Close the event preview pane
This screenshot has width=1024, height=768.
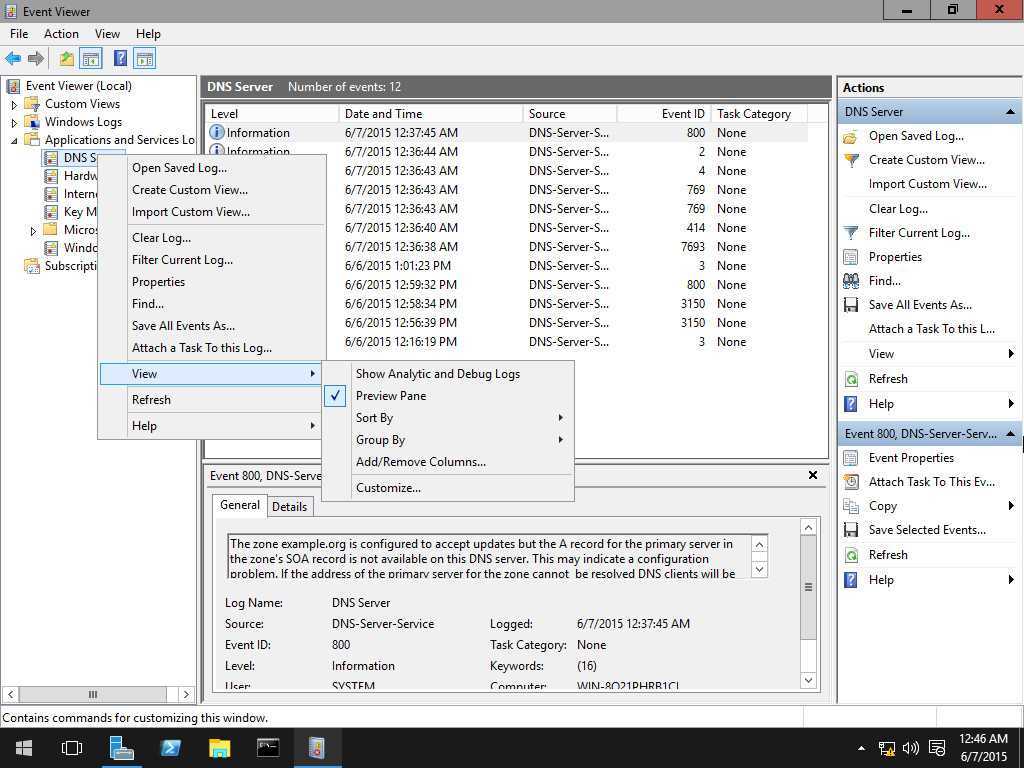[813, 475]
